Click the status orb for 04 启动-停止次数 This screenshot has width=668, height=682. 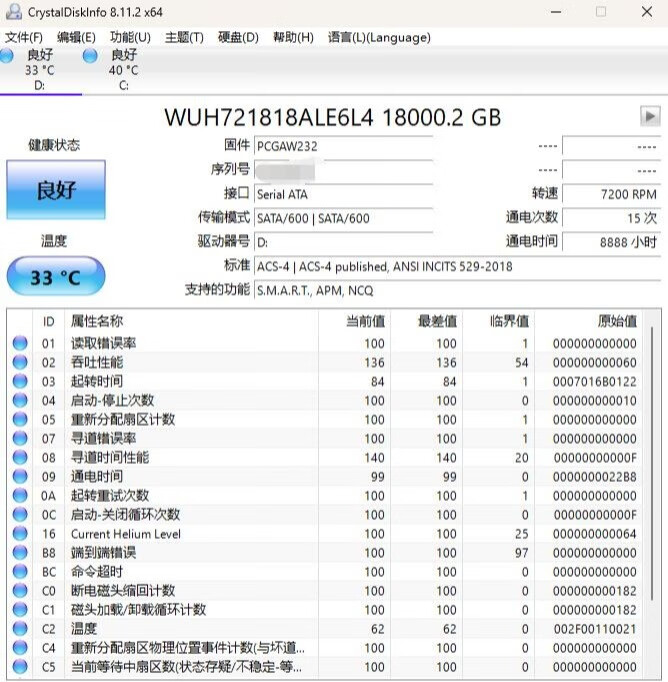click(x=20, y=400)
